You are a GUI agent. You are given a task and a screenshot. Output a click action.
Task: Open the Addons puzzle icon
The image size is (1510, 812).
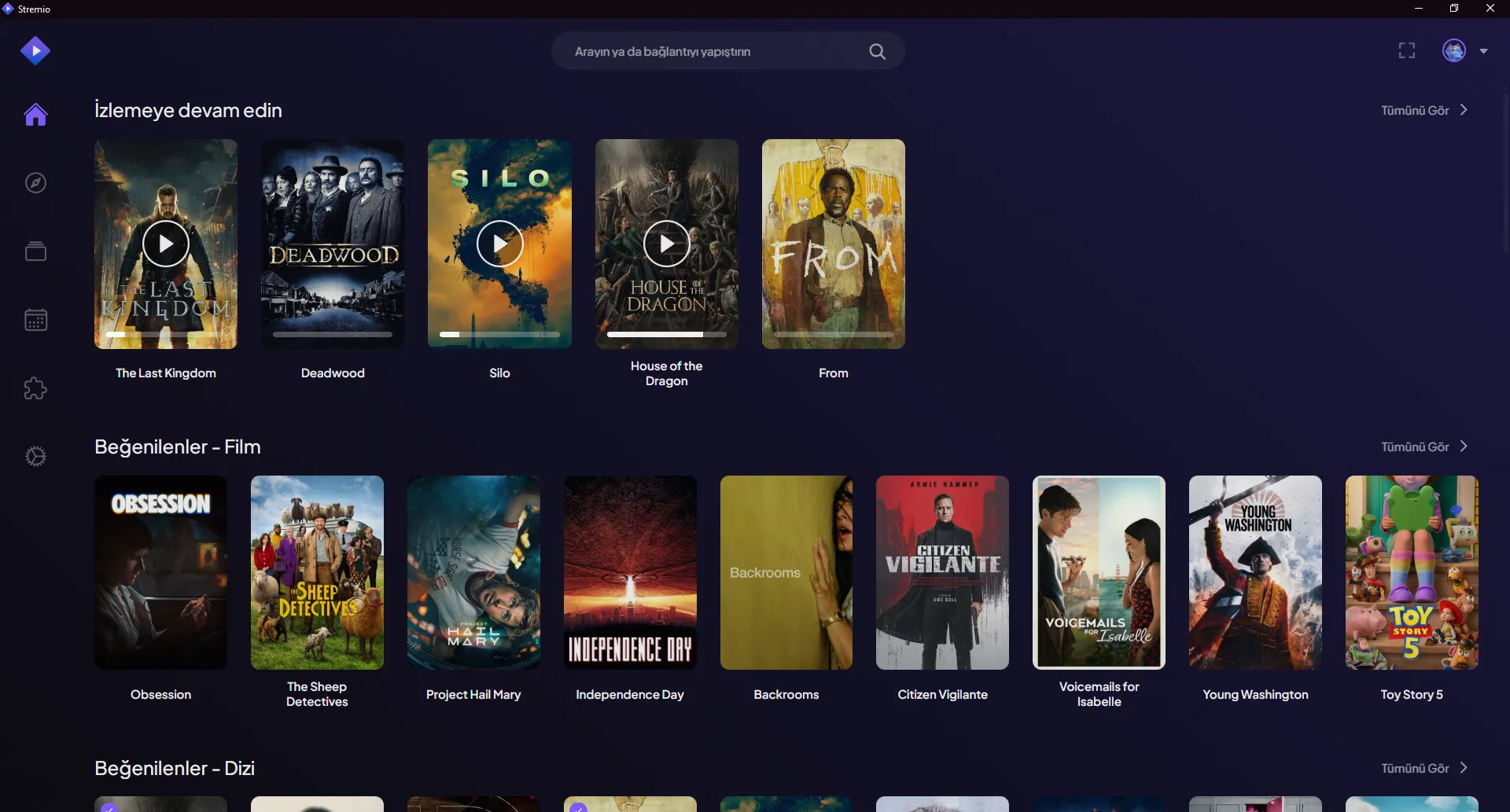coord(35,388)
